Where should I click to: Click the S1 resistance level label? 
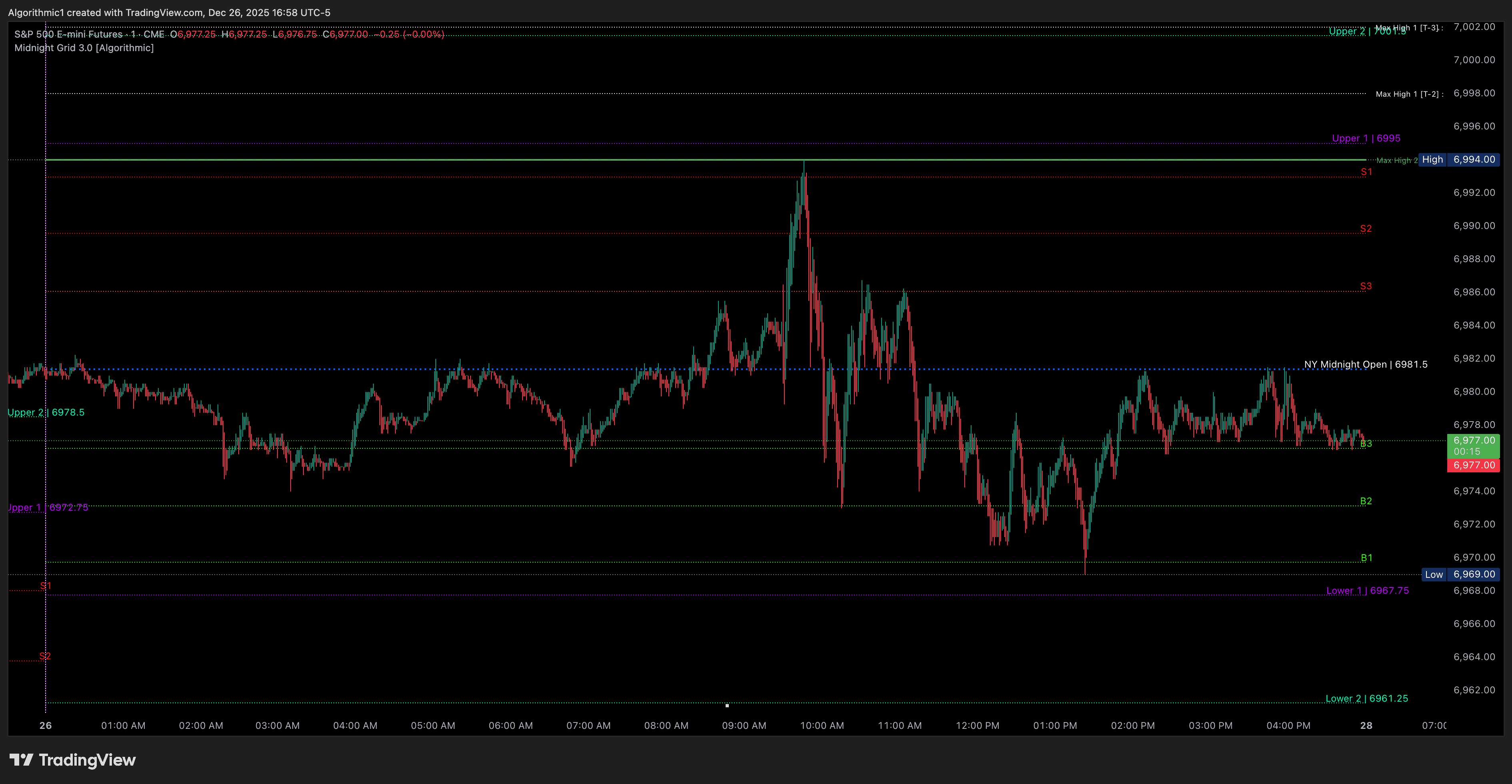pos(1366,171)
